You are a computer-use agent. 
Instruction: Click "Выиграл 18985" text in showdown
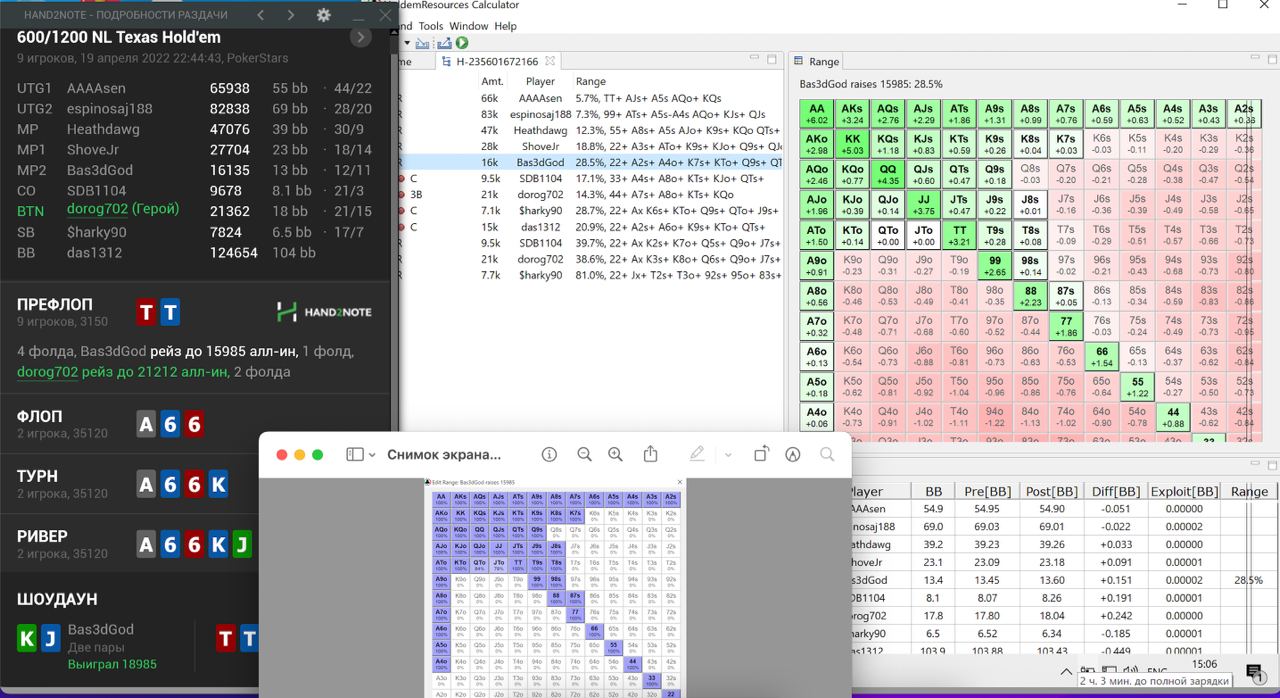coord(112,664)
